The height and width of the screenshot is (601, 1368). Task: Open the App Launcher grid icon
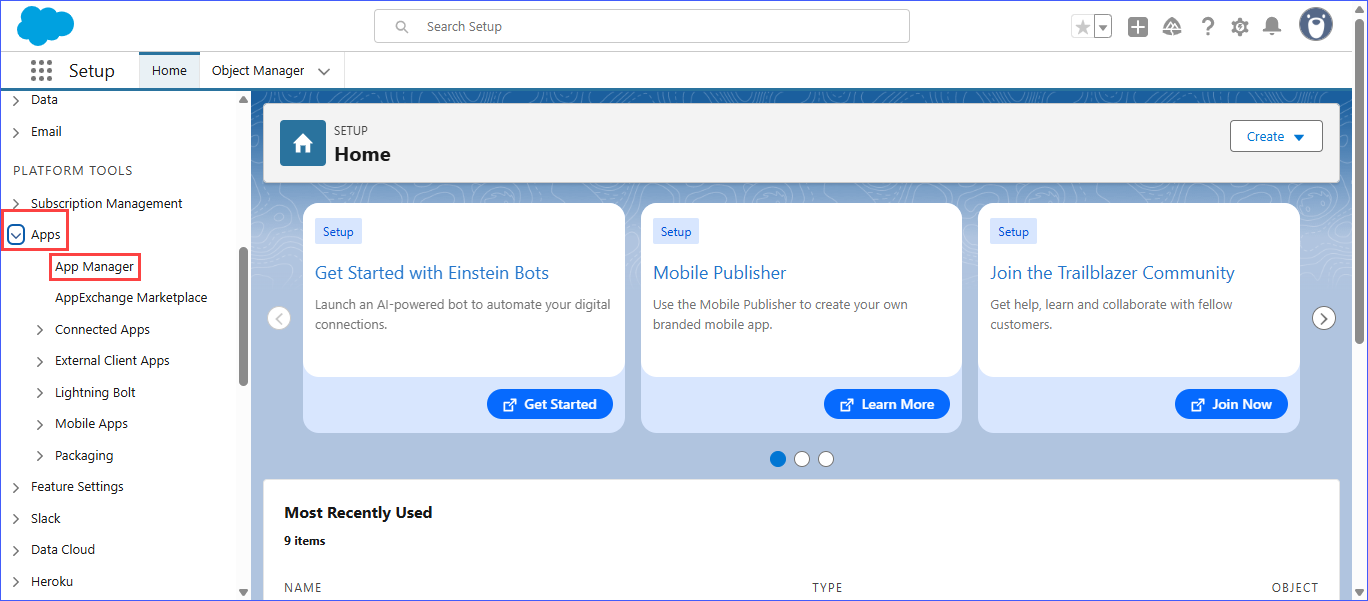(41, 71)
